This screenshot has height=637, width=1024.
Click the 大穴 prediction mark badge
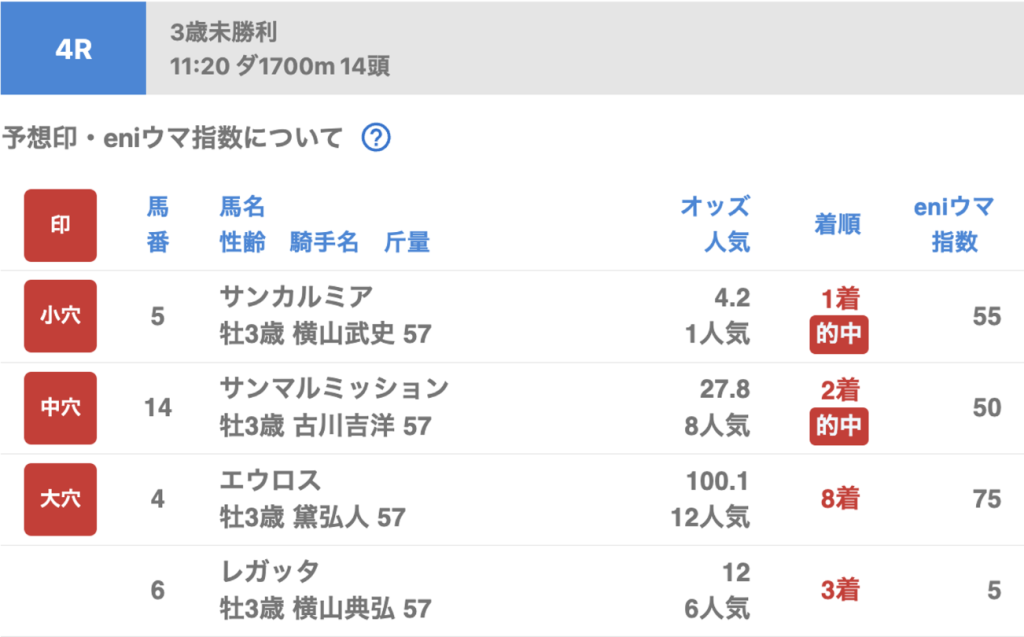[x=60, y=499]
